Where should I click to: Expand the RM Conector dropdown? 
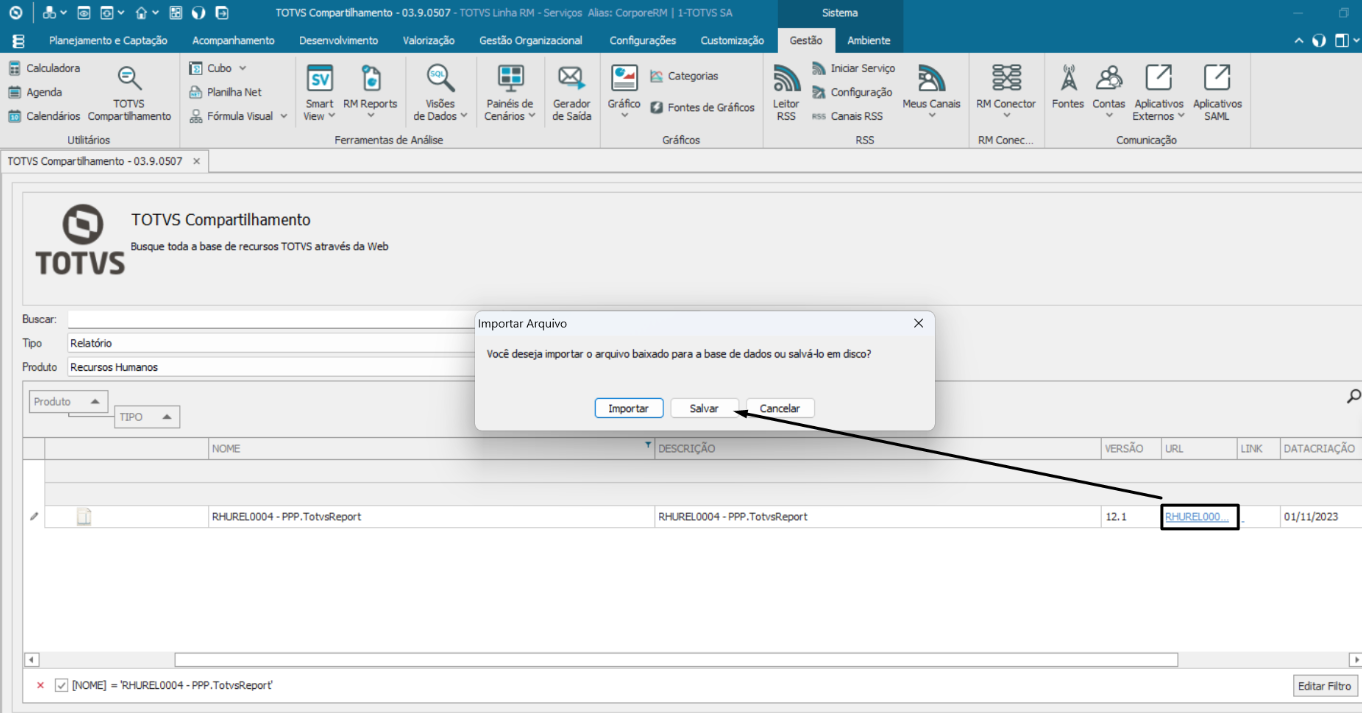(1006, 116)
